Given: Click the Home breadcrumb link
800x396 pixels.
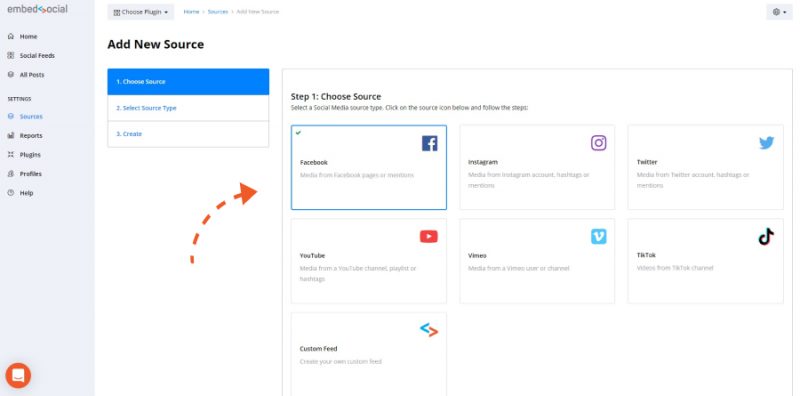Looking at the screenshot, I should pyautogui.click(x=191, y=12).
